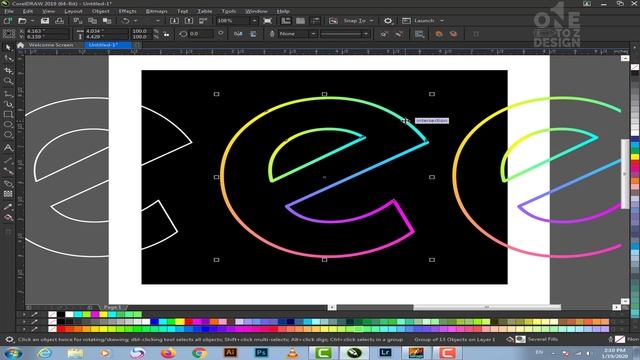Open Photoshop from the taskbar
This screenshot has width=640, height=360.
[261, 352]
